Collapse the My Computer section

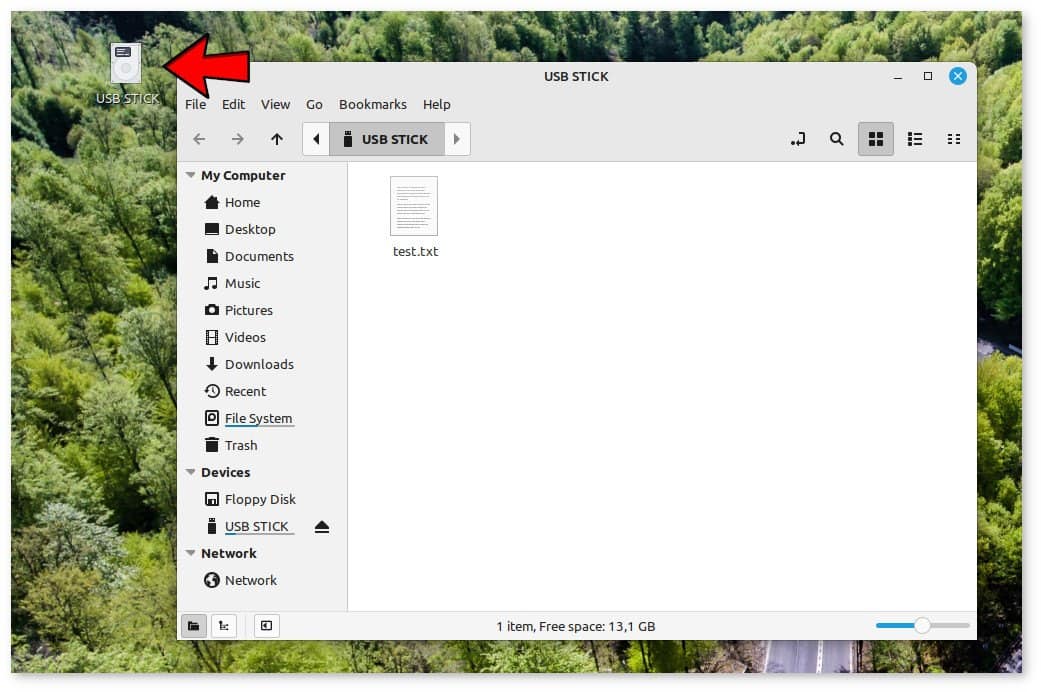[x=190, y=175]
